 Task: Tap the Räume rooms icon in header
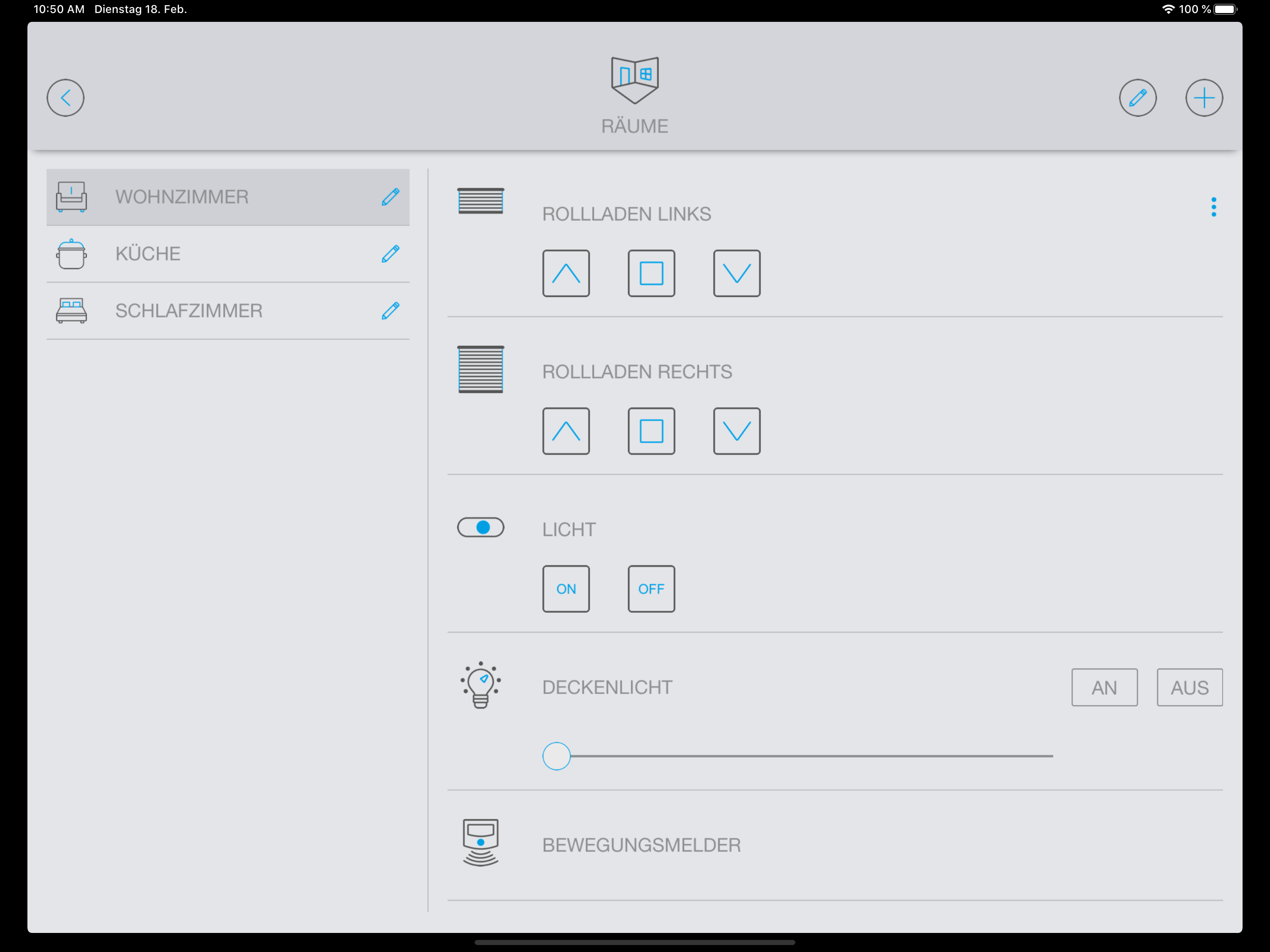click(x=635, y=80)
